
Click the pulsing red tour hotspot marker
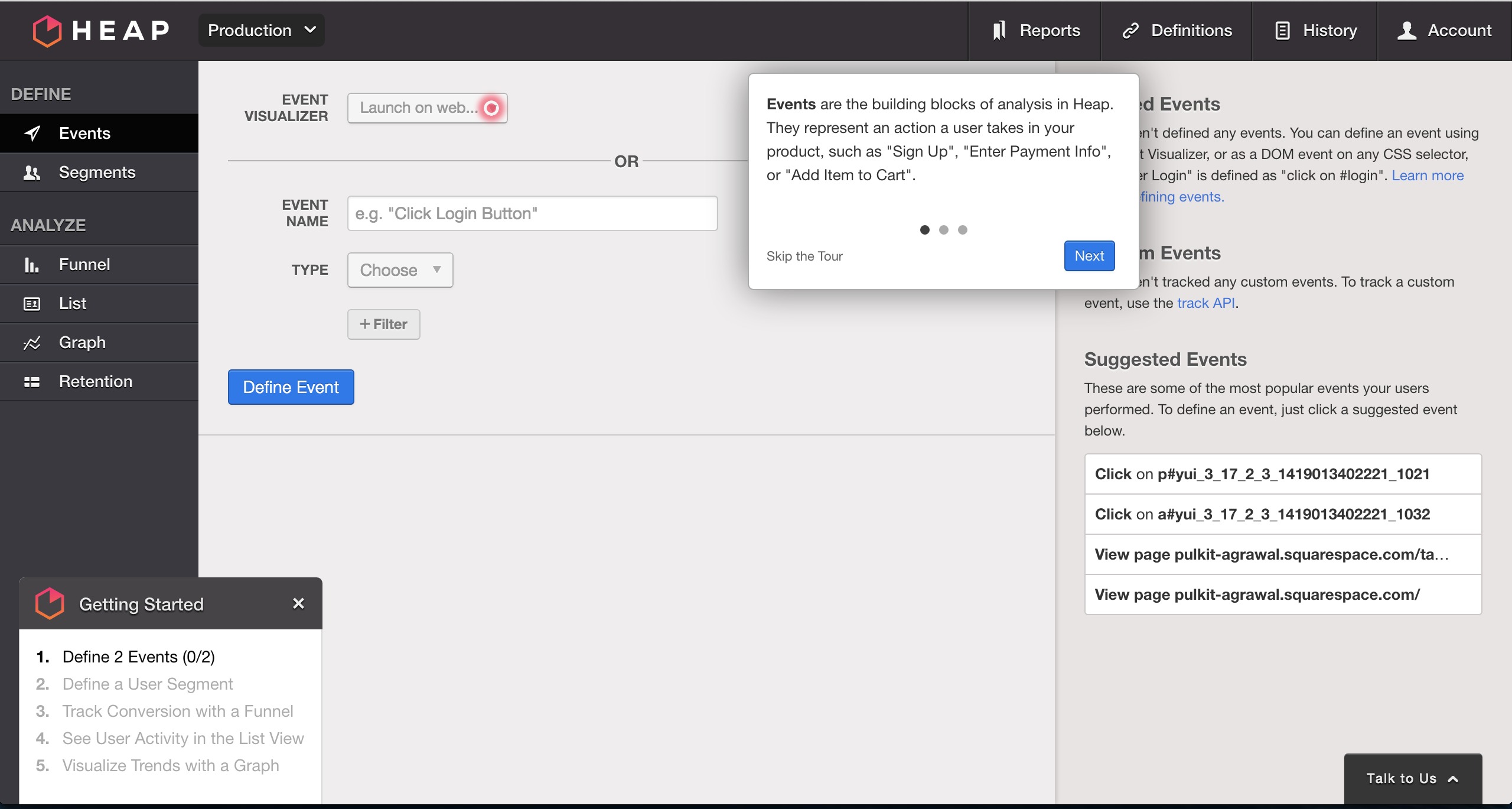click(x=491, y=108)
